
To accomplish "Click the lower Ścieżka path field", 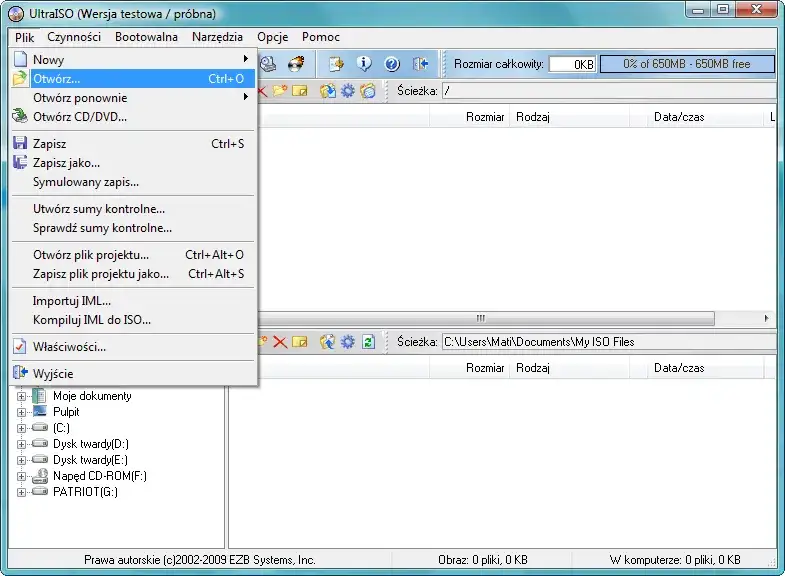I will tap(606, 342).
